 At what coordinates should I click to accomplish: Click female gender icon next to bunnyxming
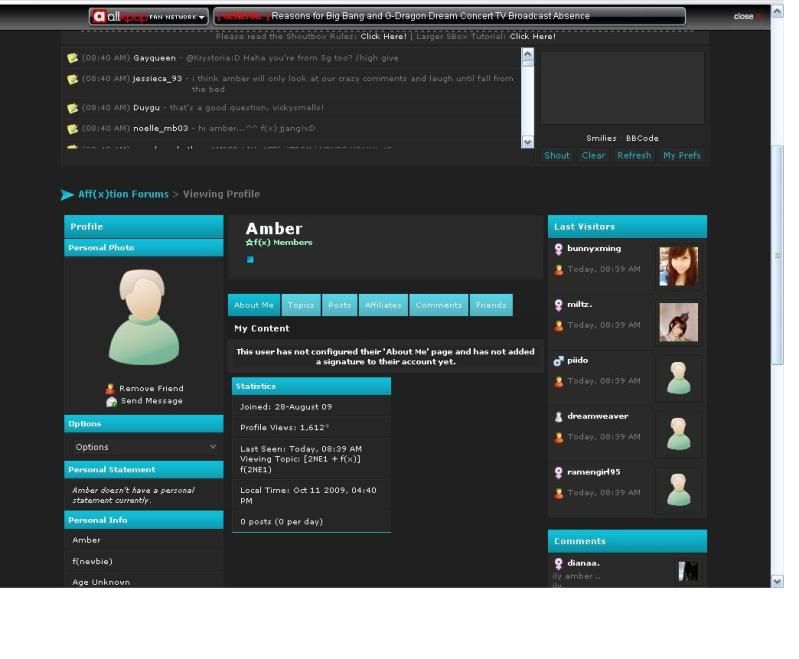tap(559, 248)
